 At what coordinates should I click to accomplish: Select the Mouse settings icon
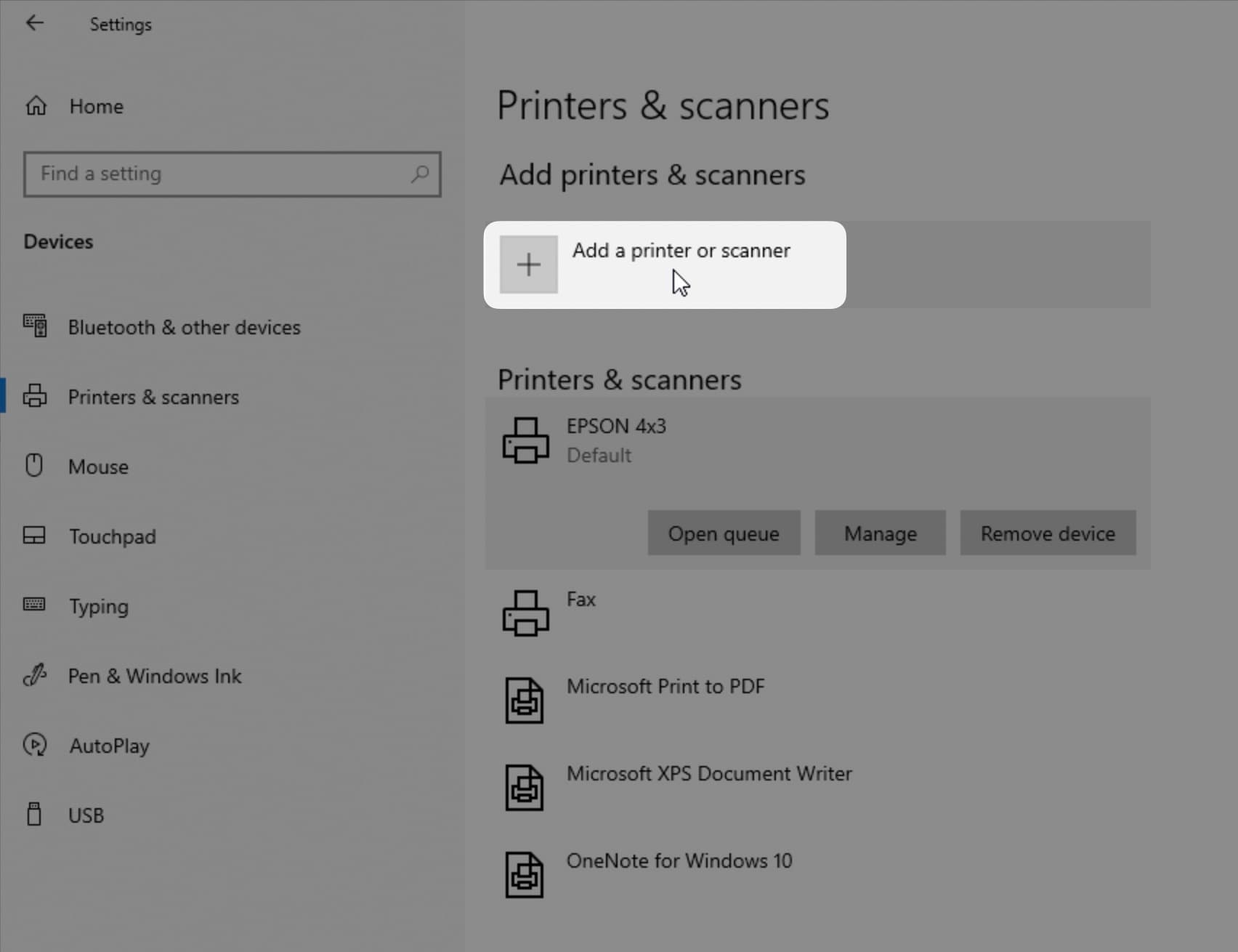34,466
